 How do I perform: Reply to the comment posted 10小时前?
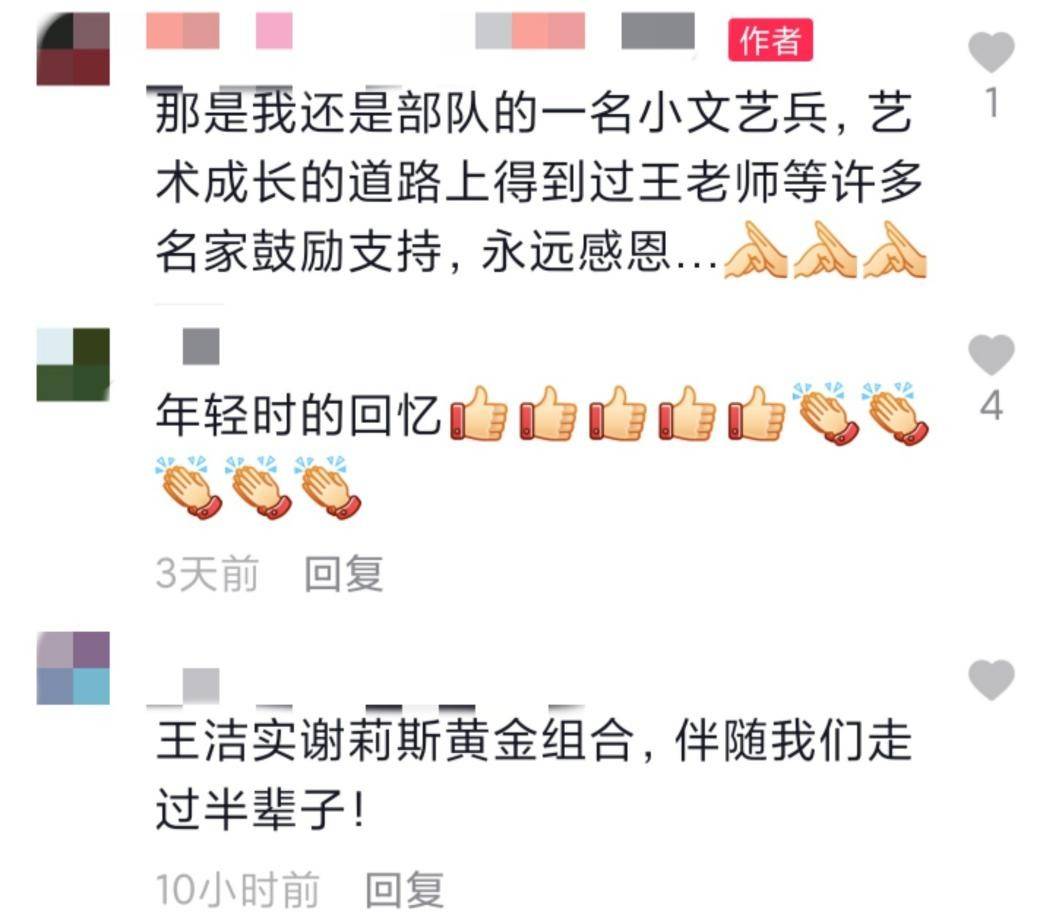point(404,890)
